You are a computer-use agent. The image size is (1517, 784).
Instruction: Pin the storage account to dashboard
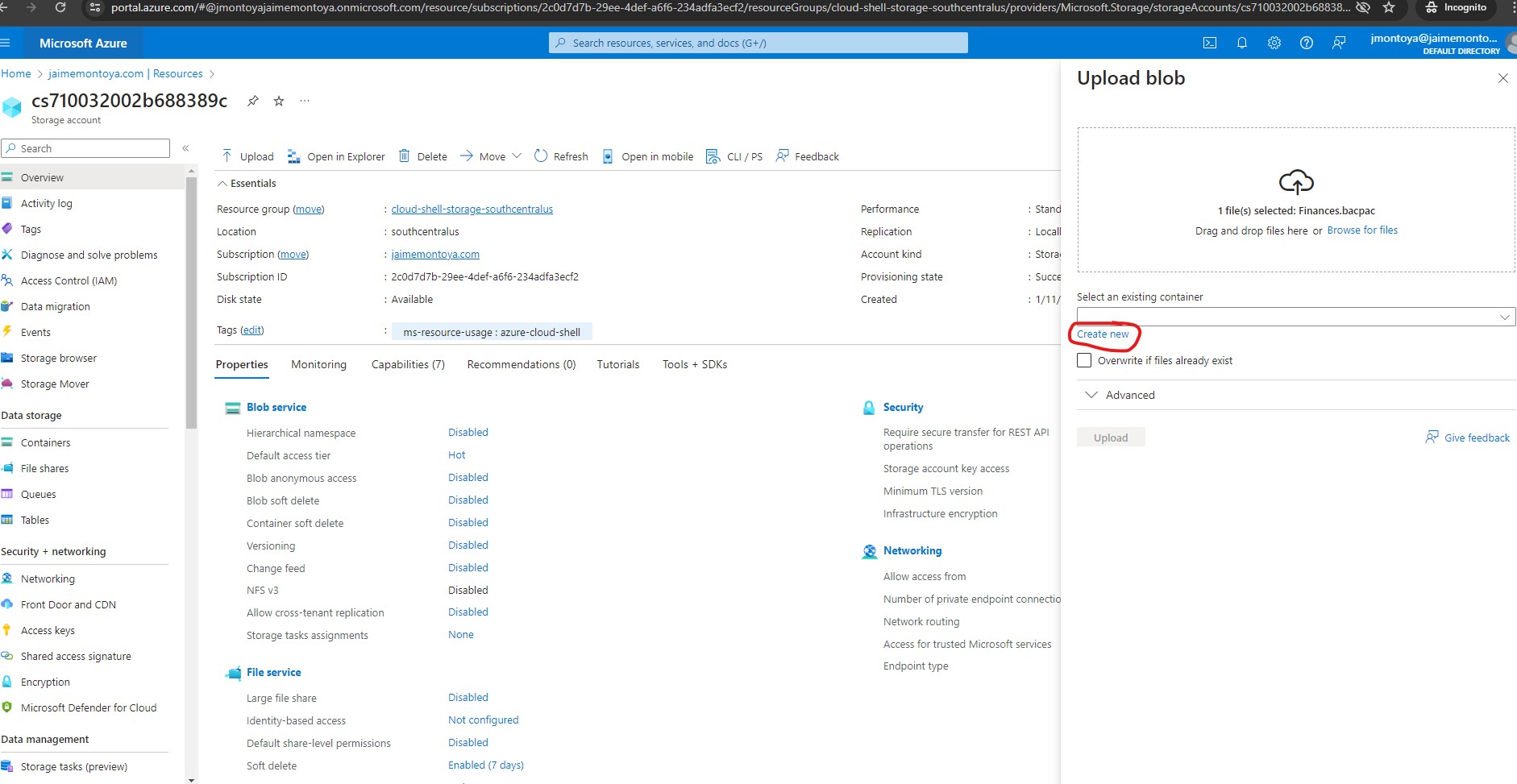pyautogui.click(x=253, y=101)
